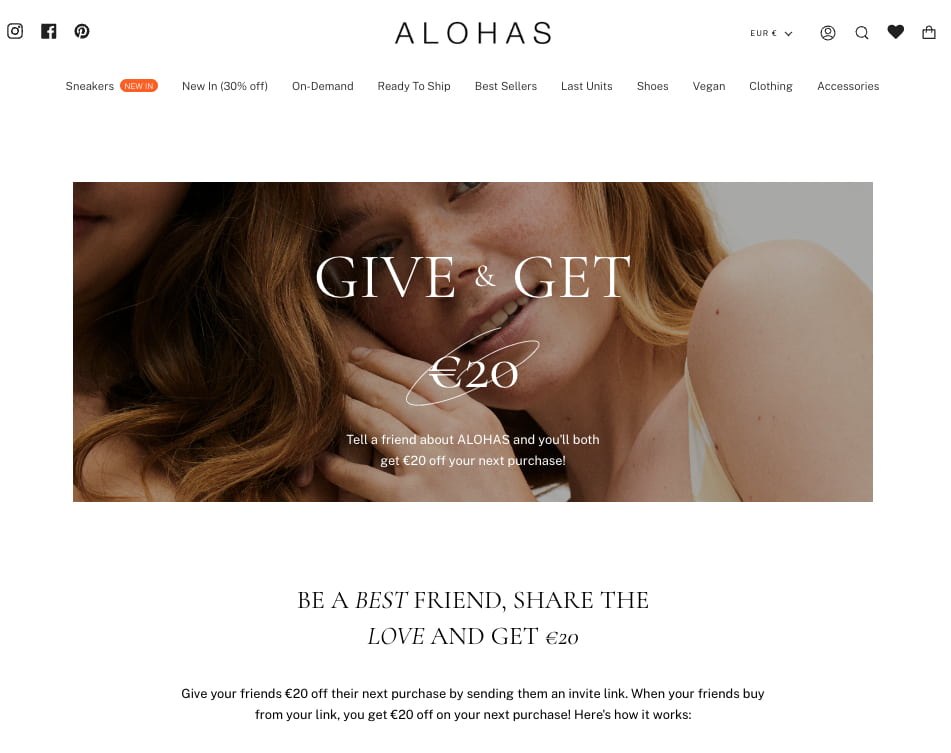Open the Clothing menu item
Screen dimensions: 951x753
click(771, 86)
